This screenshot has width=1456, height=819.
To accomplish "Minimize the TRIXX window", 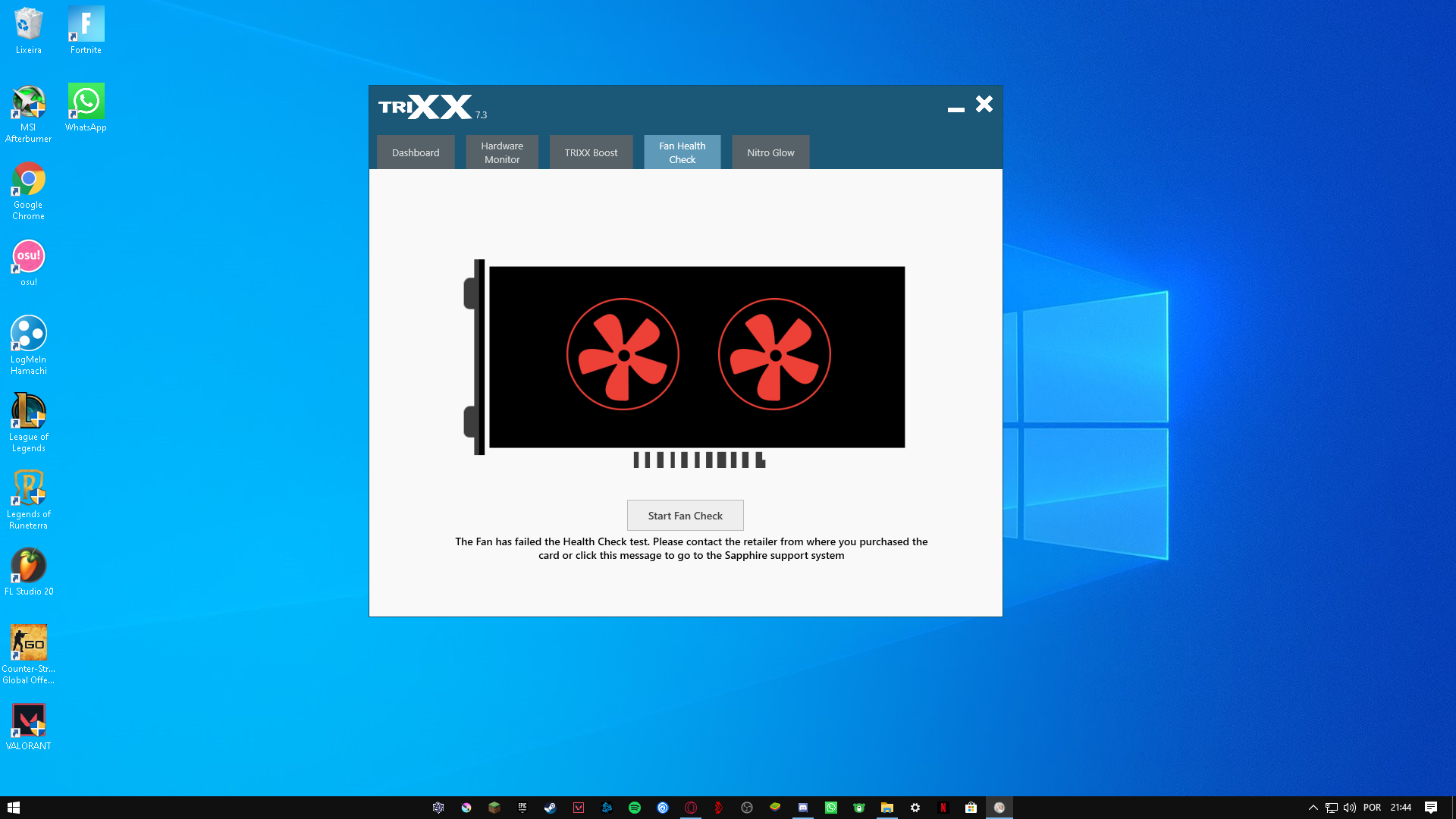I will 955,108.
